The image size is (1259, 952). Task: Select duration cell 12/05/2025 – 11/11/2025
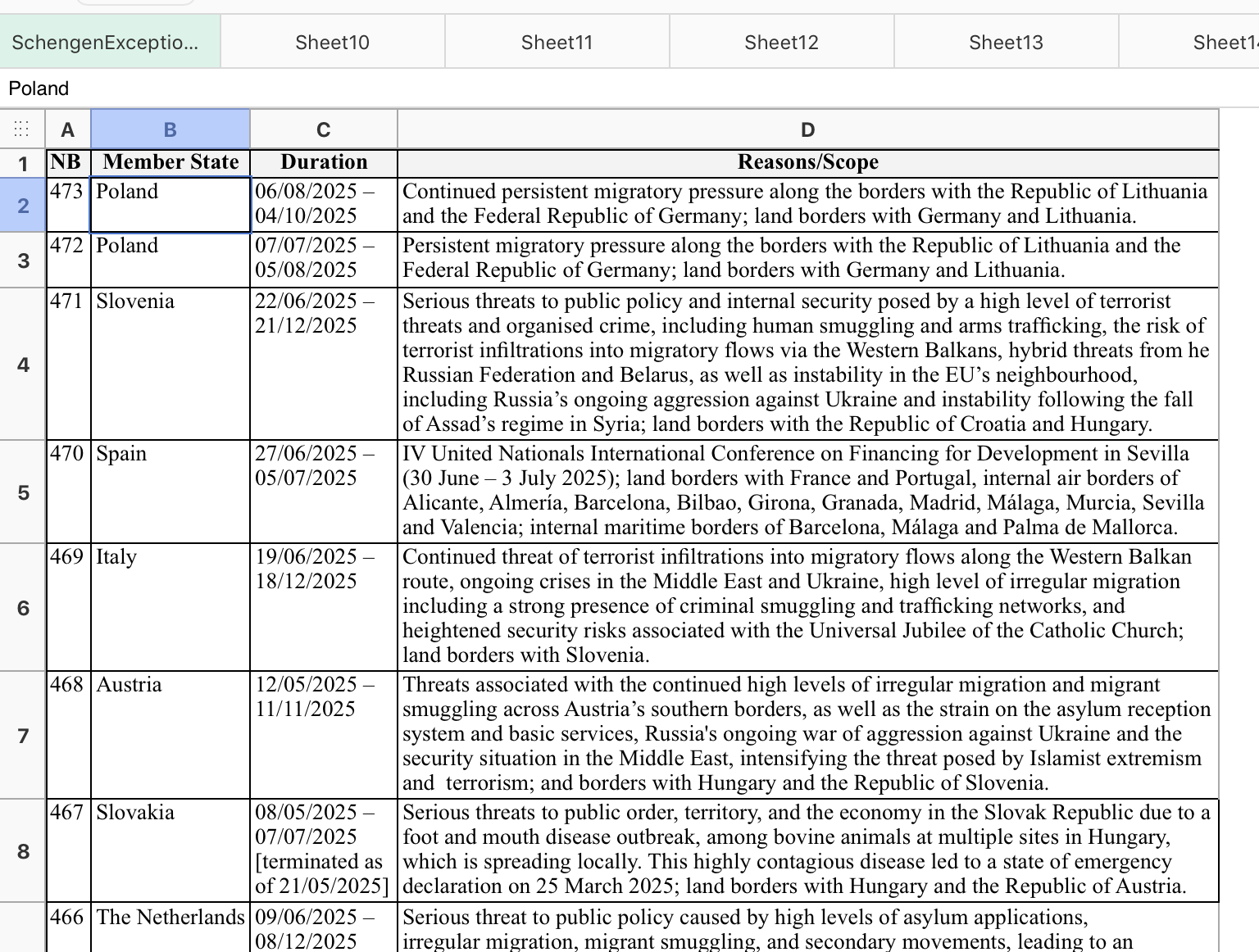point(324,735)
